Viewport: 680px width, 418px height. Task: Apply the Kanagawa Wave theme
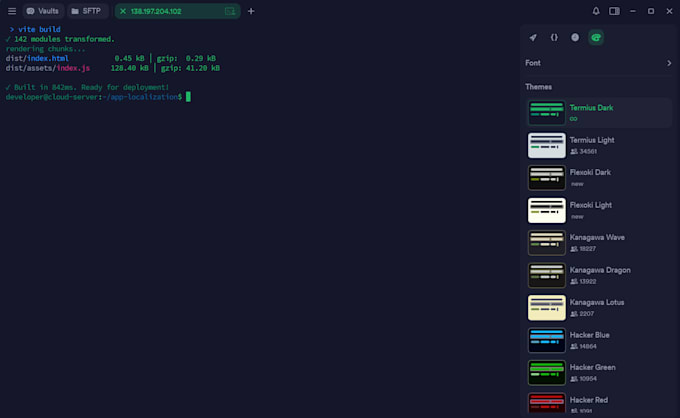[599, 243]
